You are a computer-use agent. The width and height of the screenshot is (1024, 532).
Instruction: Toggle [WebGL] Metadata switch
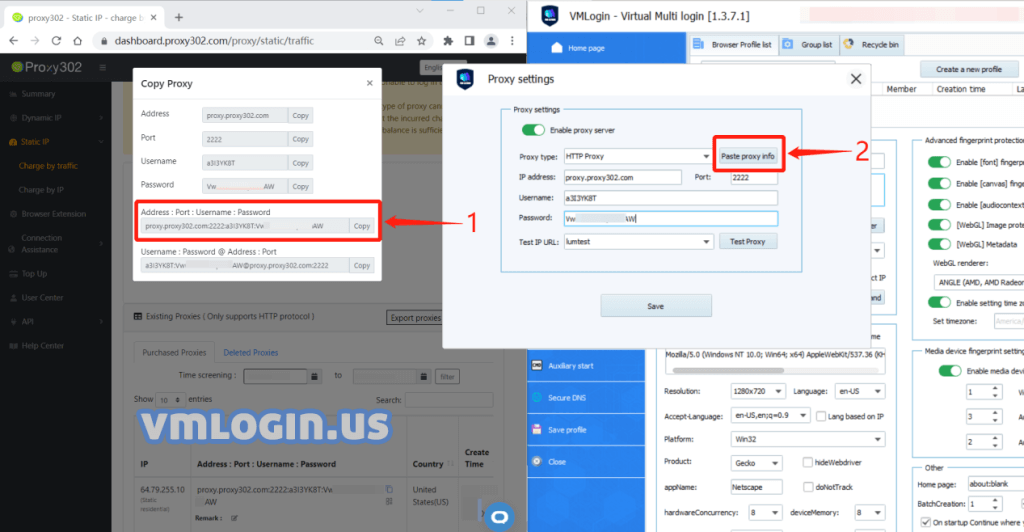click(939, 244)
